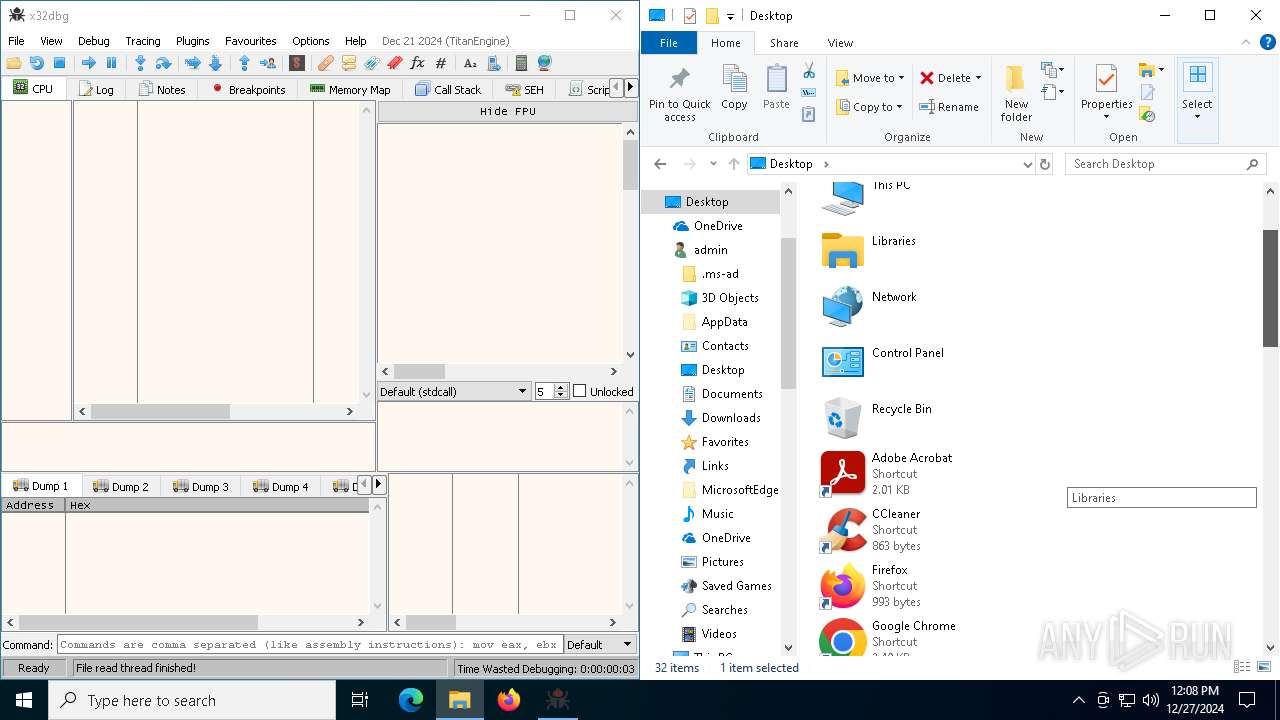Open the Default command type dropdown
The image size is (1280, 720).
point(600,645)
